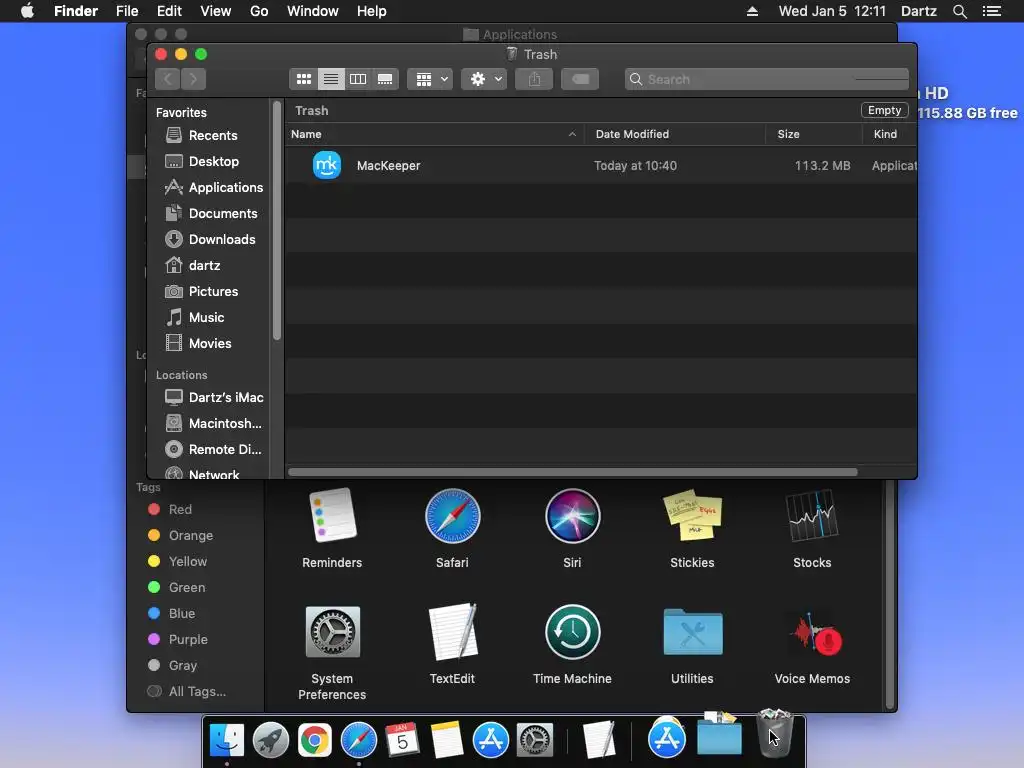The image size is (1024, 768).
Task: Click the Trash window Search field
Action: click(766, 79)
